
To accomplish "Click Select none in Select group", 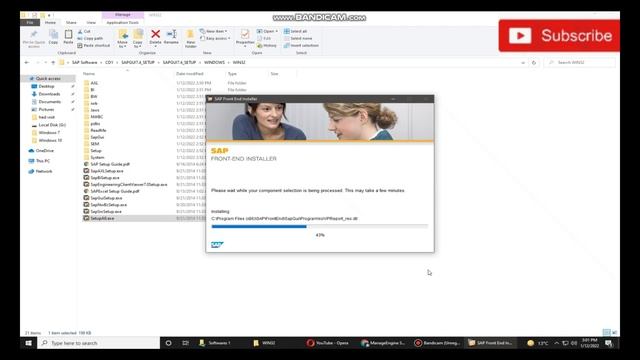I will point(298,38).
